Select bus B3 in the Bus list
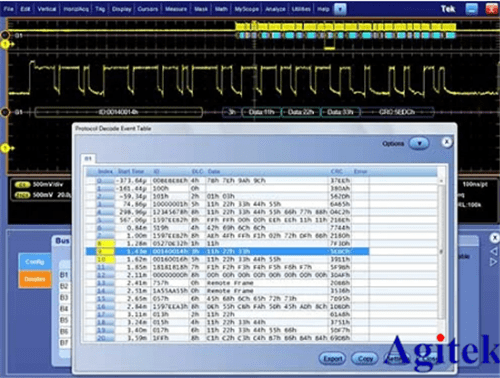The width and height of the screenshot is (500, 378). 64,298
